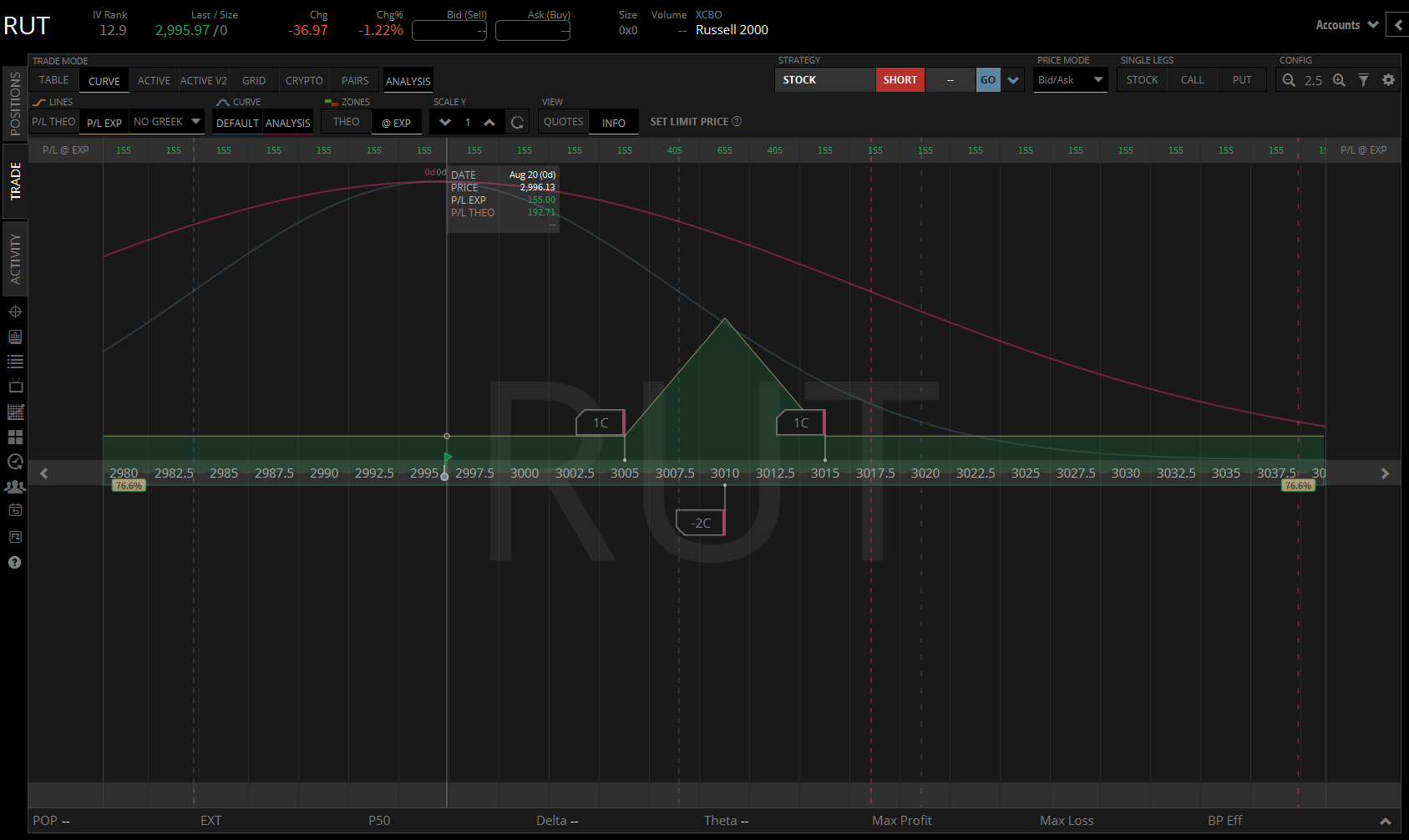The width and height of the screenshot is (1409, 840).
Task: Switch to ANALYSIS trade mode
Action: 408,81
